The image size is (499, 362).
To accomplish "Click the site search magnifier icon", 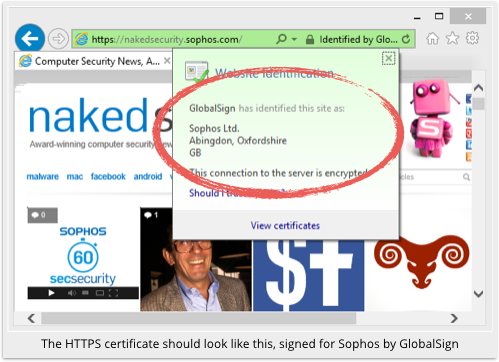I will (466, 177).
